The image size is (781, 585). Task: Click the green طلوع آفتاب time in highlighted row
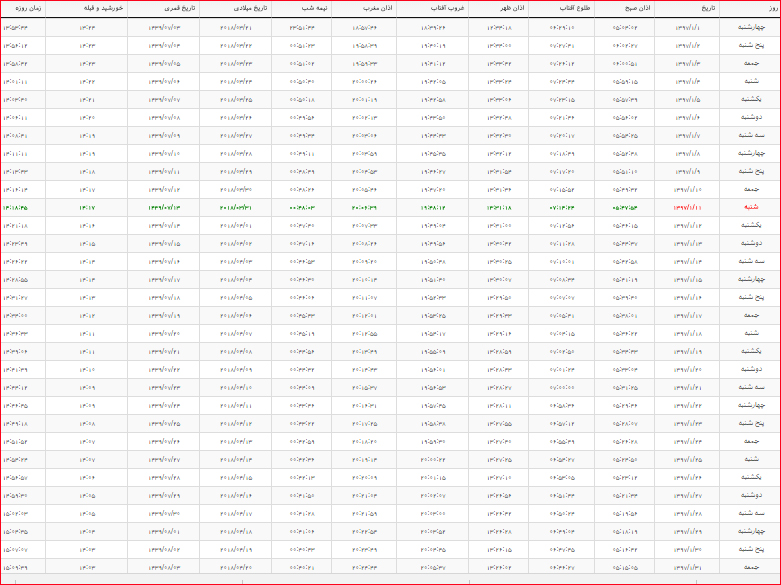coord(562,207)
